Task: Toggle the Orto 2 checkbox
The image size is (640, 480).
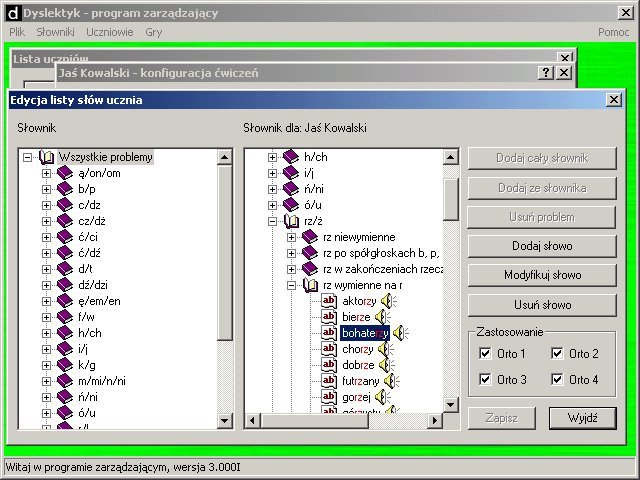Action: [x=557, y=354]
